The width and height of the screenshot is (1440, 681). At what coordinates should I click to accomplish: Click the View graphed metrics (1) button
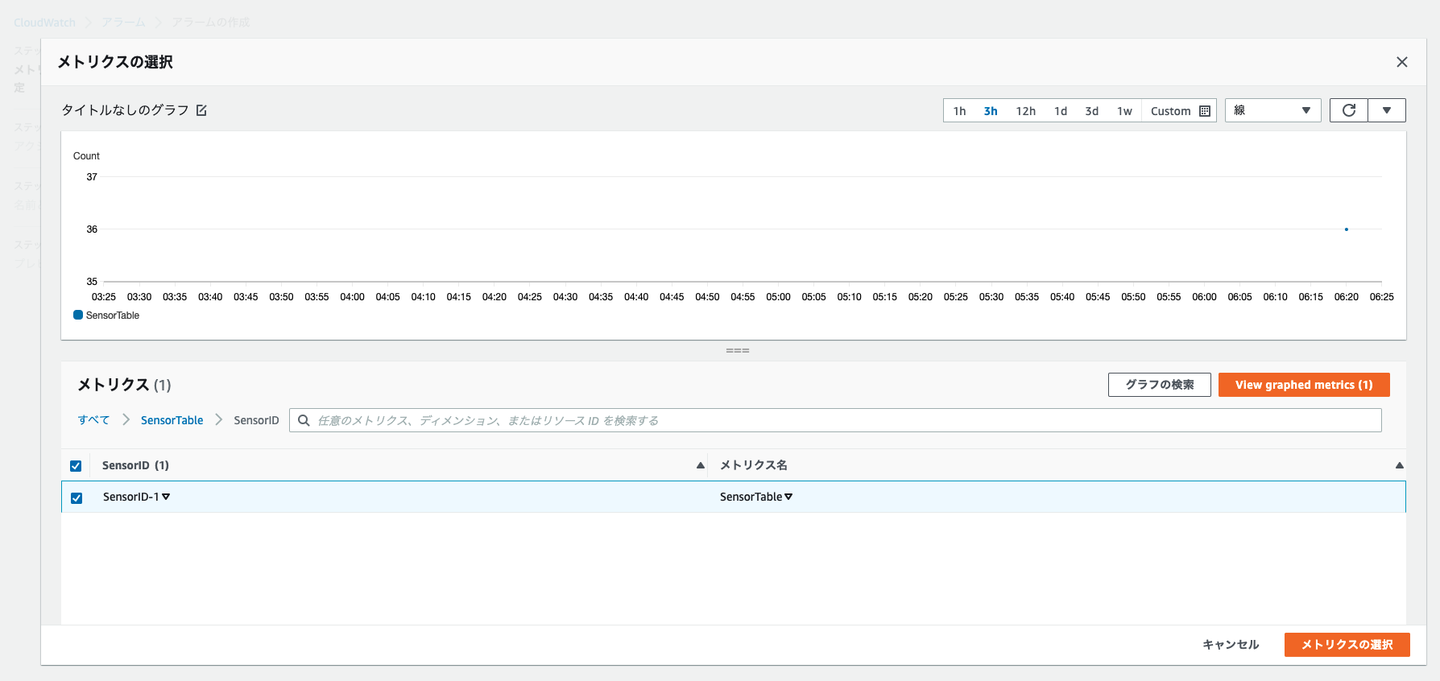click(x=1304, y=385)
